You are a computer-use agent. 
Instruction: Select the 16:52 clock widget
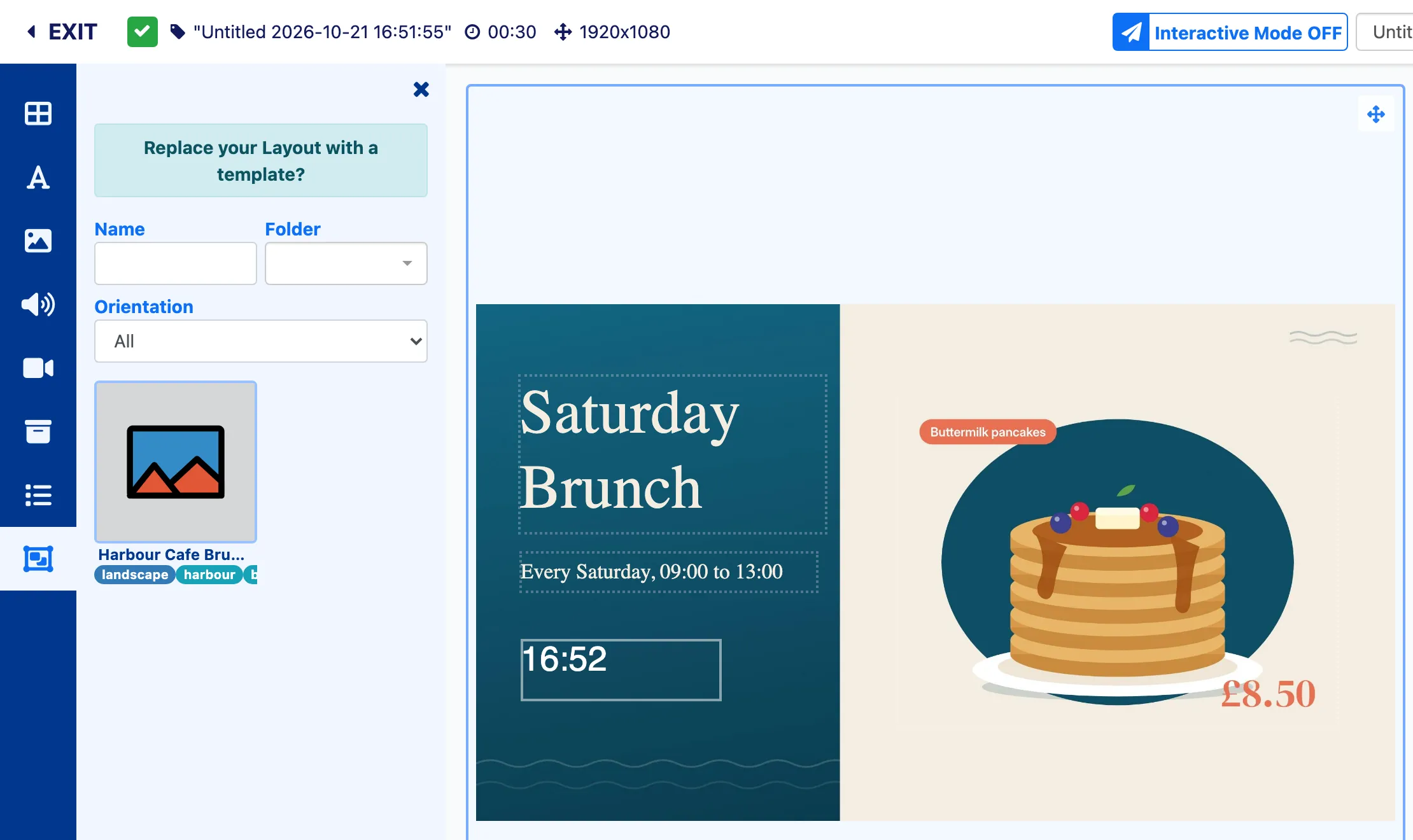pyautogui.click(x=621, y=669)
